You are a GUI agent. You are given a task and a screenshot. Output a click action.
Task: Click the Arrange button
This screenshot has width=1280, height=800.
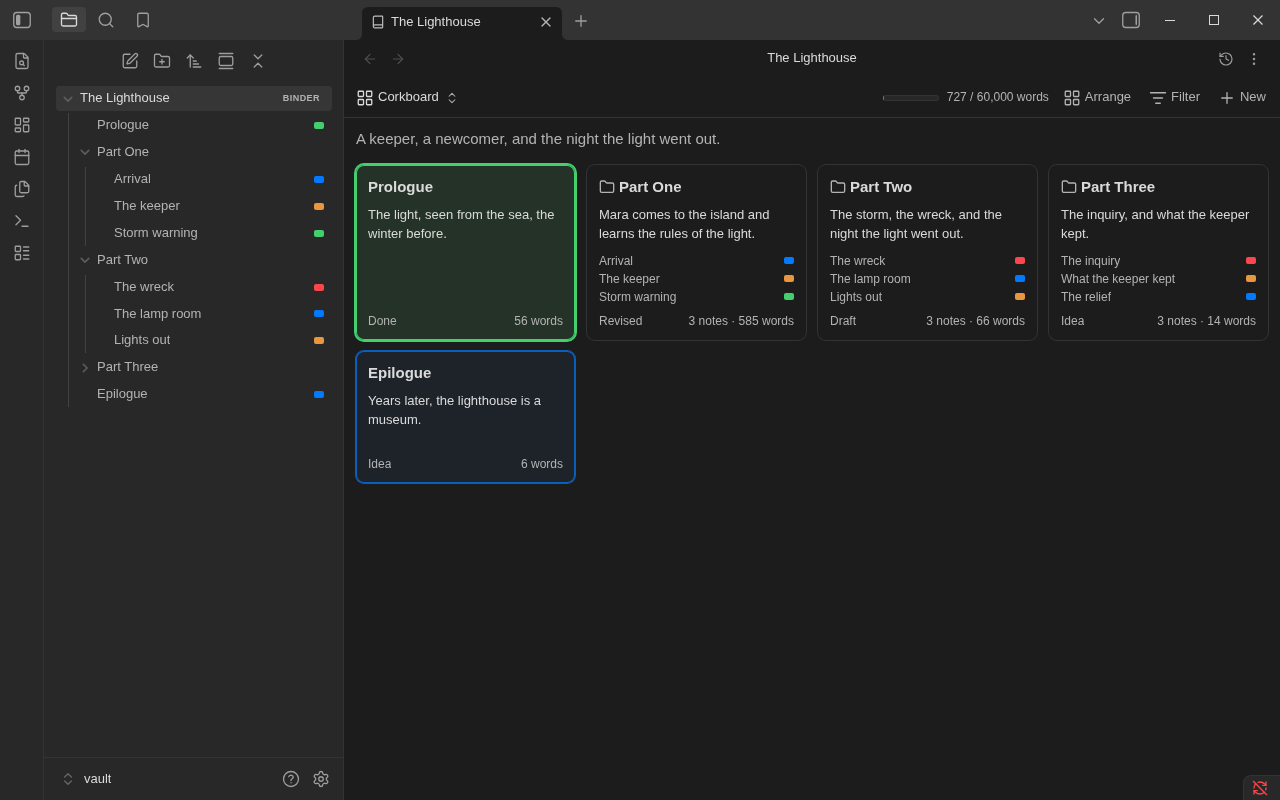tap(1097, 97)
